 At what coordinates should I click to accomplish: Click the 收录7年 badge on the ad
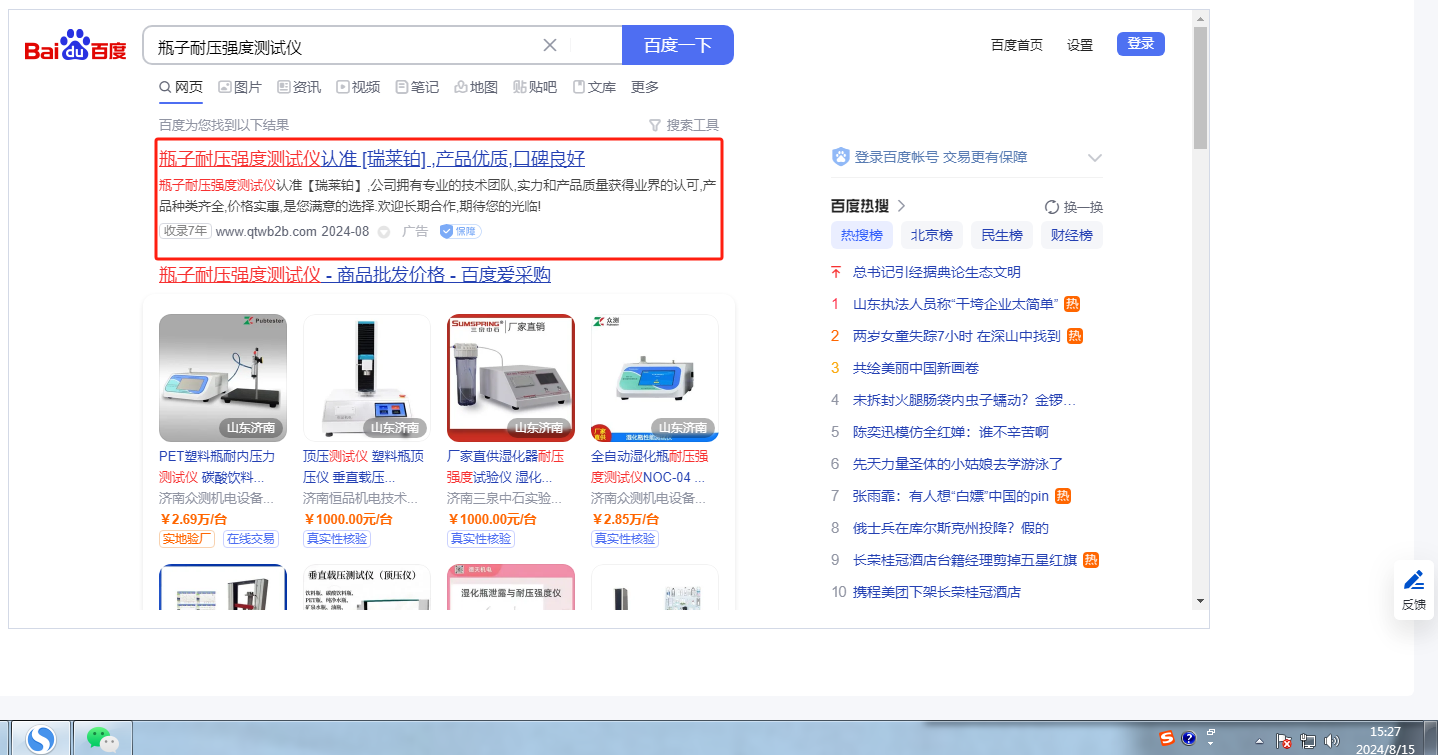point(185,231)
